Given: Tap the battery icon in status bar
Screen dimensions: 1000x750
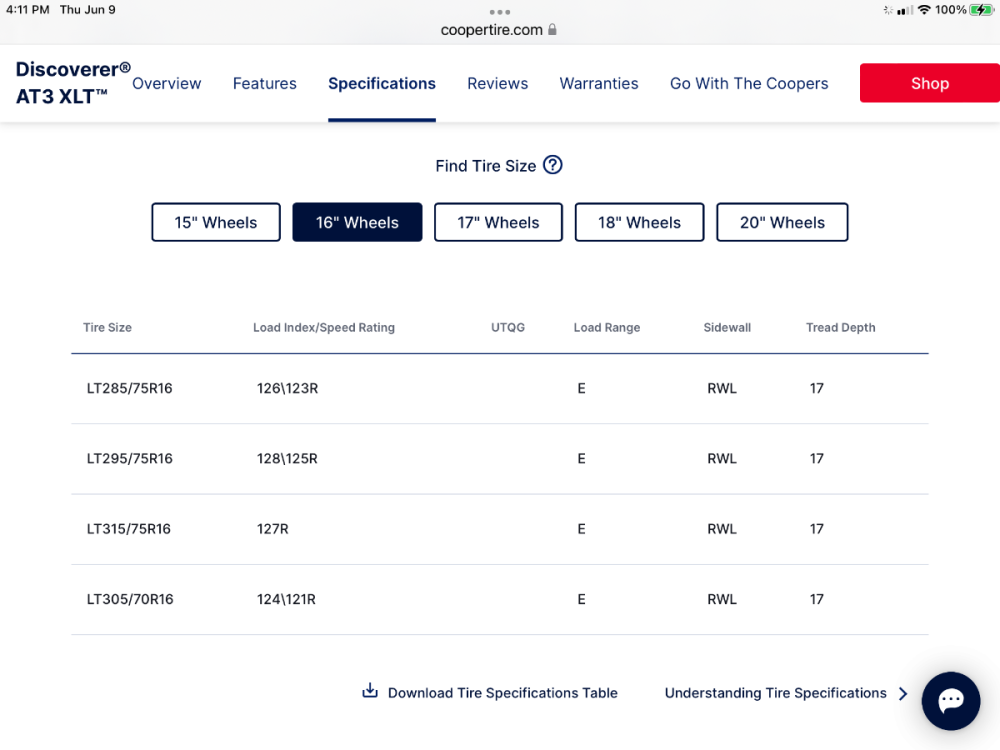Looking at the screenshot, I should click(x=982, y=10).
